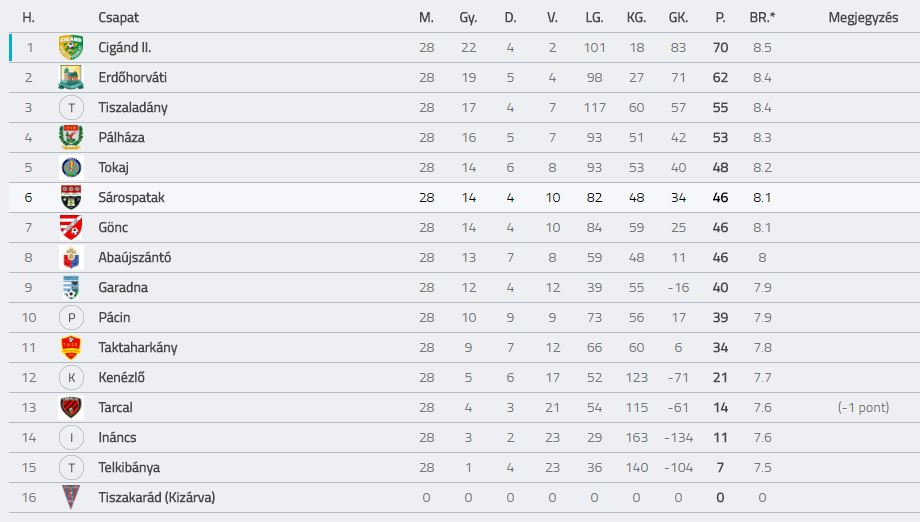
Task: Click the Megjegyzés column header
Action: 863,18
